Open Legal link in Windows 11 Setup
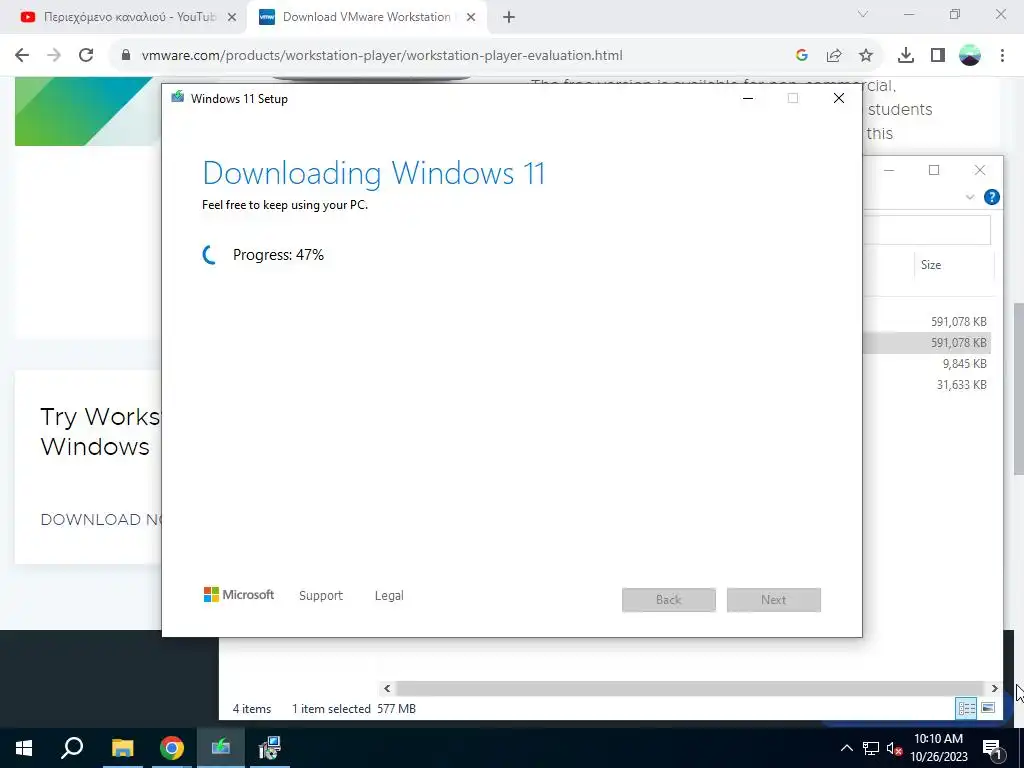 (389, 596)
